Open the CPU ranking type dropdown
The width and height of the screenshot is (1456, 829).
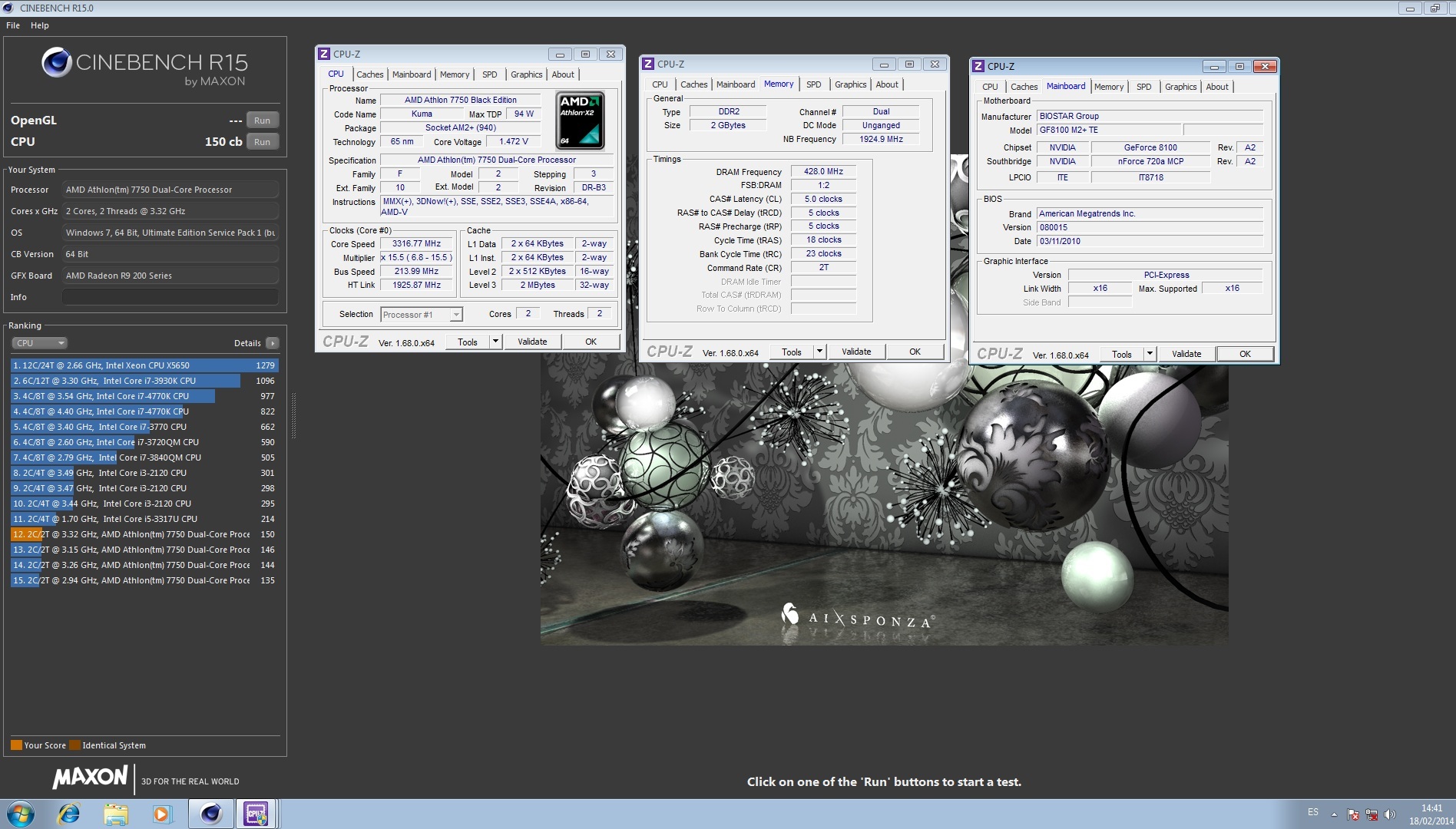[x=39, y=343]
